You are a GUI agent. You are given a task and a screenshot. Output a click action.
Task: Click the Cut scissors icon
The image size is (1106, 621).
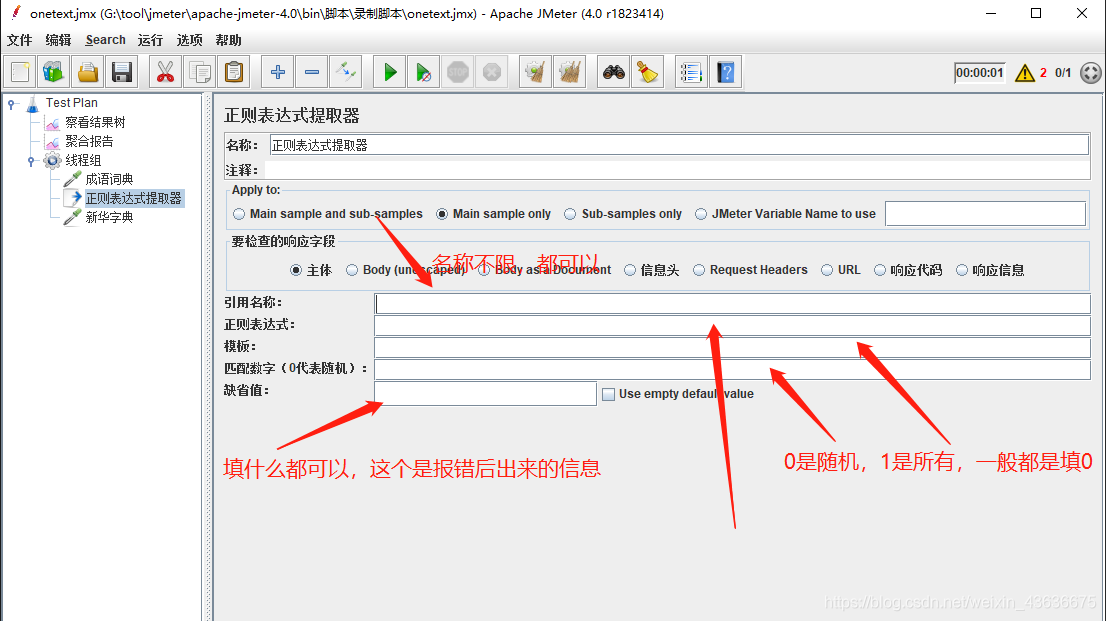coord(166,72)
